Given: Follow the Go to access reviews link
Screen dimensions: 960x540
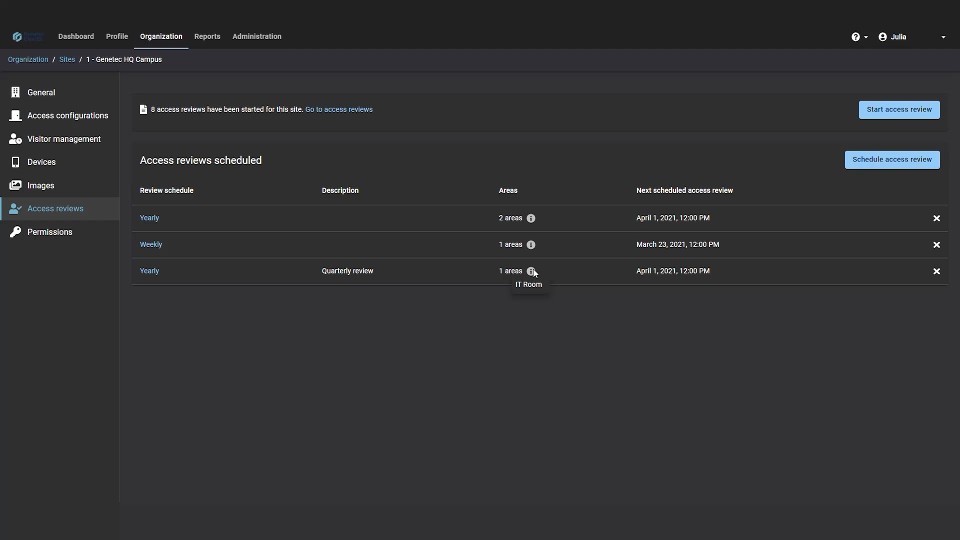Looking at the screenshot, I should point(339,110).
